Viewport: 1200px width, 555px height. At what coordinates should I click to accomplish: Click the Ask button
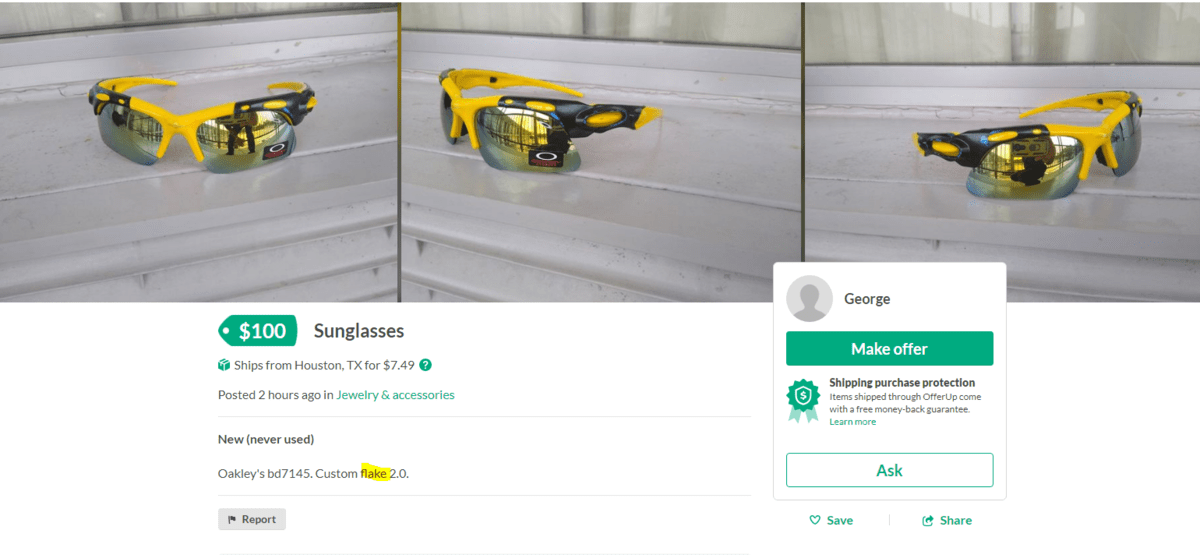(x=889, y=470)
